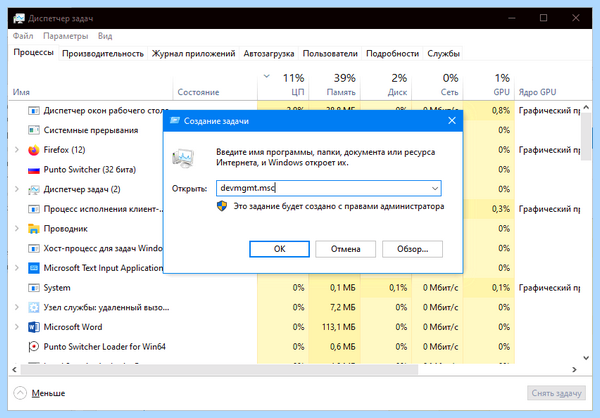Switch to the Подробности tab
600x418 pixels.
(393, 54)
